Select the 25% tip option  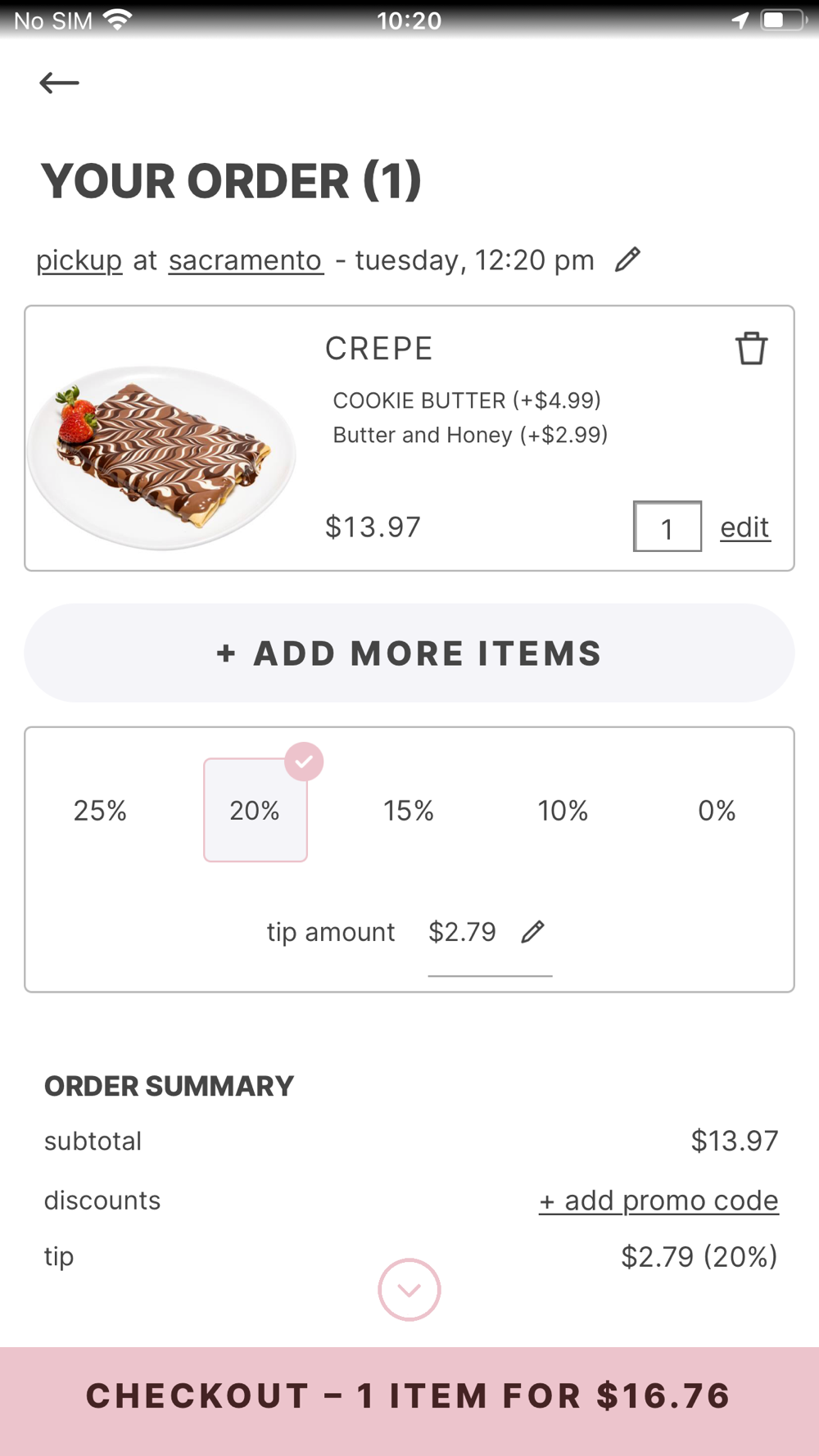tap(100, 811)
